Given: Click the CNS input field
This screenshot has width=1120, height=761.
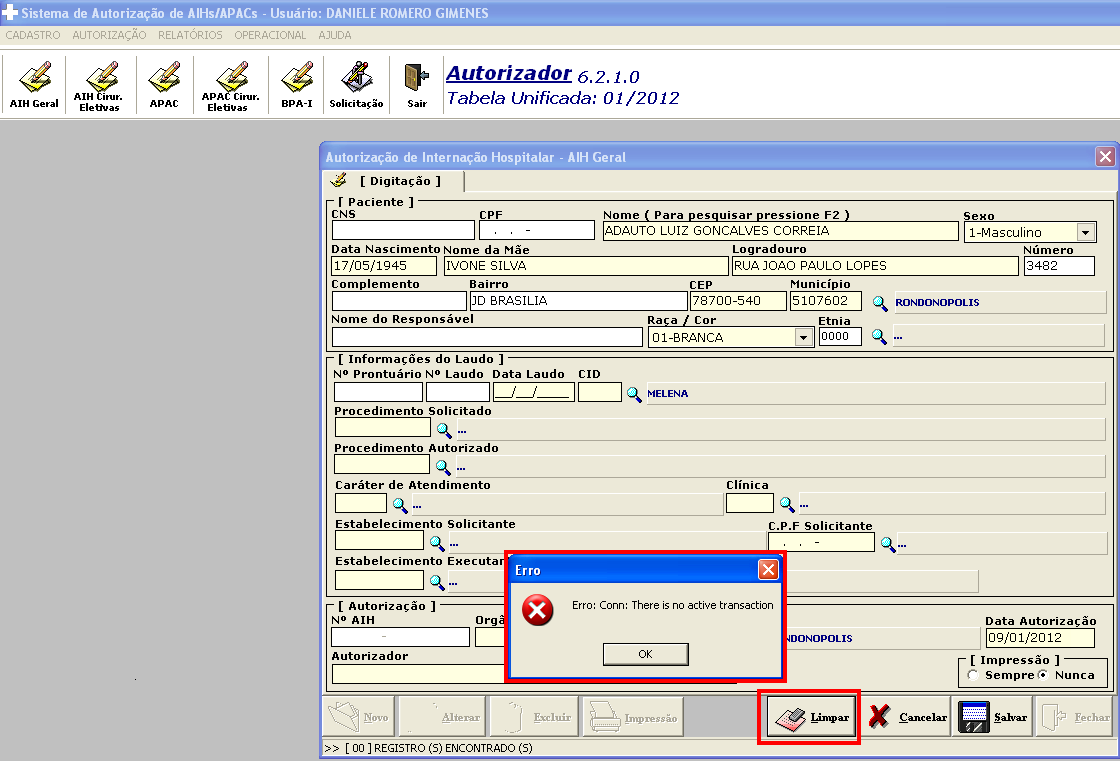Looking at the screenshot, I should click(x=403, y=230).
